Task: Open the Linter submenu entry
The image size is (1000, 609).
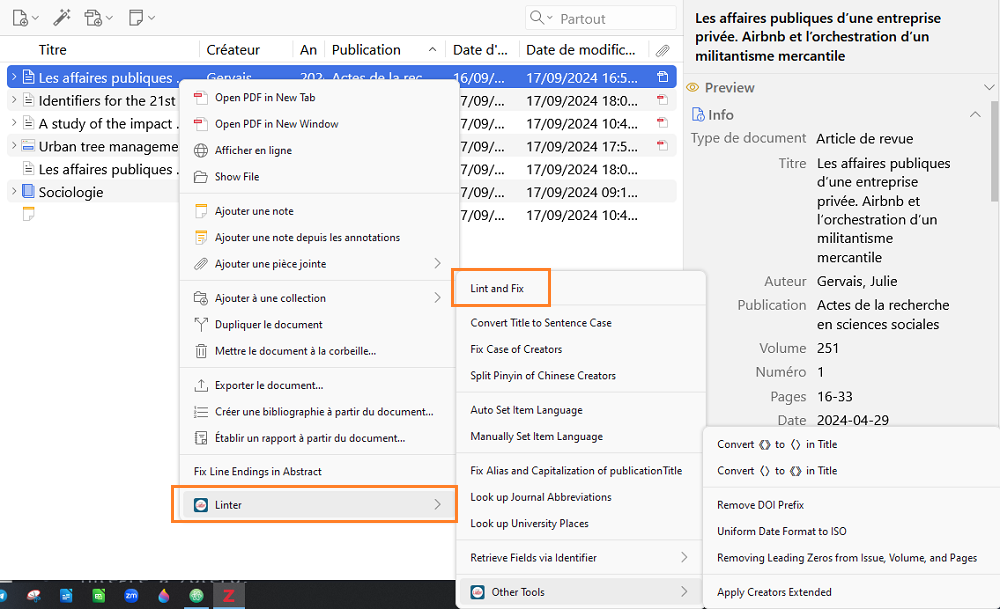Action: coord(319,505)
